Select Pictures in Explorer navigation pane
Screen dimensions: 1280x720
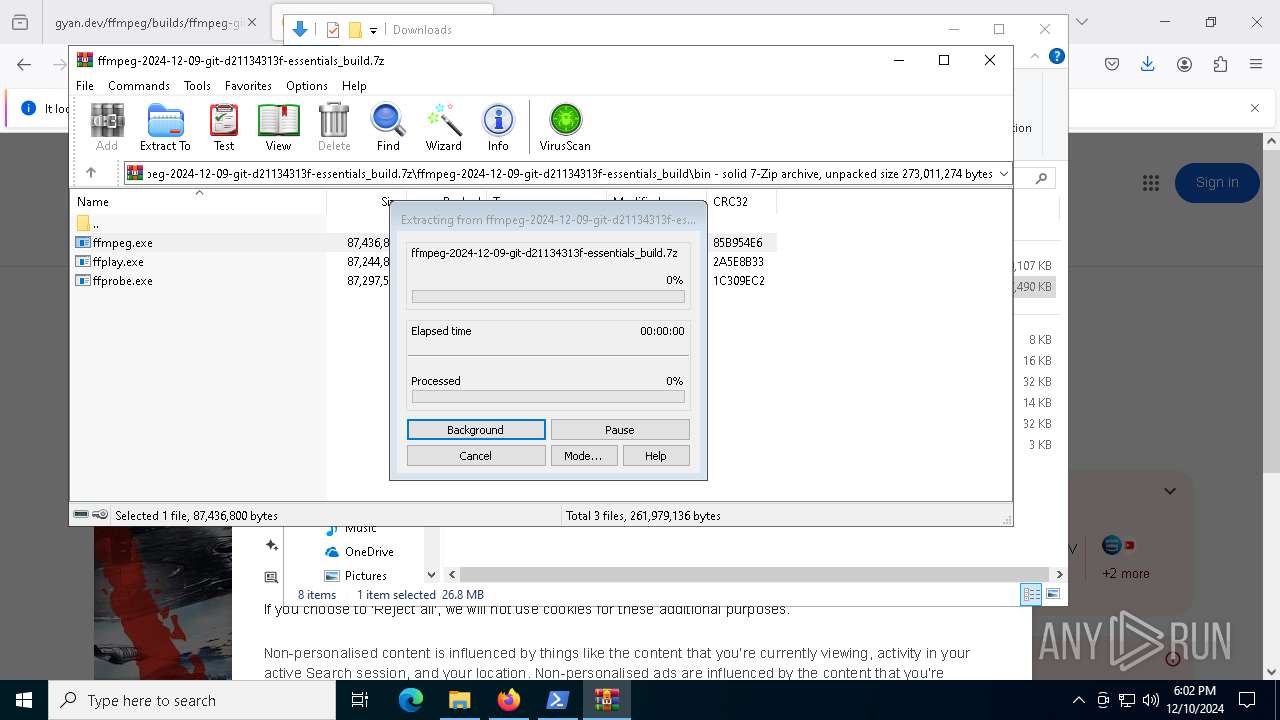(x=356, y=576)
